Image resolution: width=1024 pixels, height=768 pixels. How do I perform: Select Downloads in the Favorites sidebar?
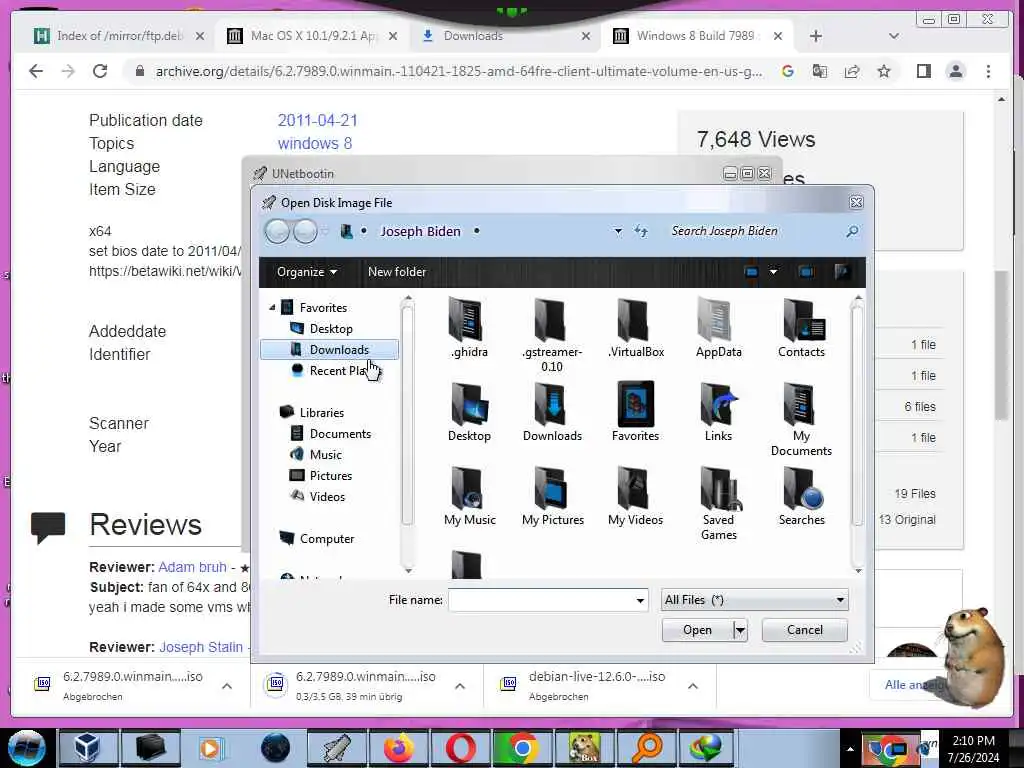[330, 350]
